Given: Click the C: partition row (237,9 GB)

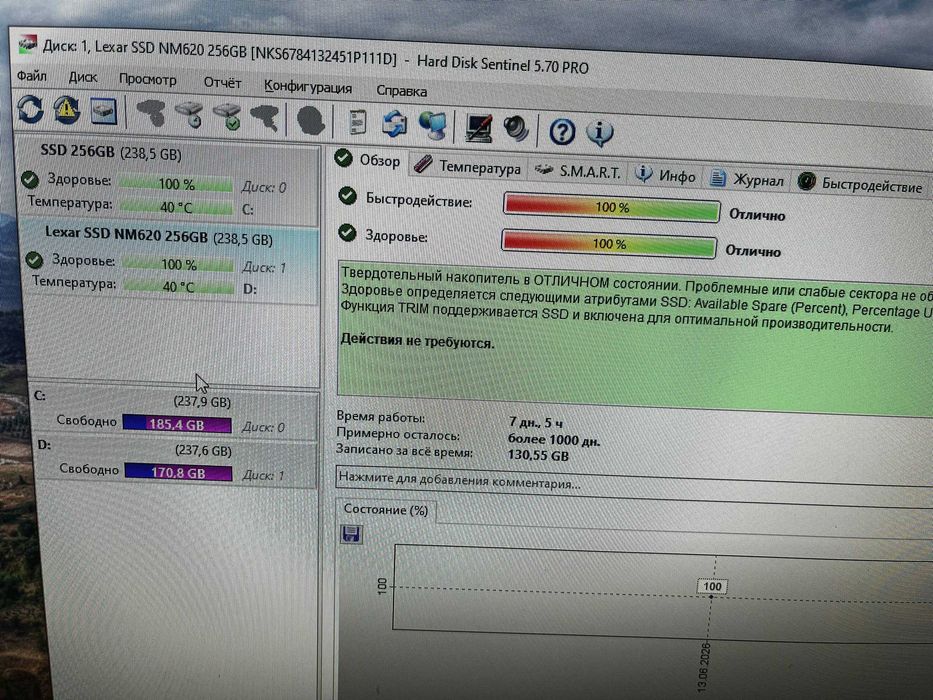Looking at the screenshot, I should [173, 414].
